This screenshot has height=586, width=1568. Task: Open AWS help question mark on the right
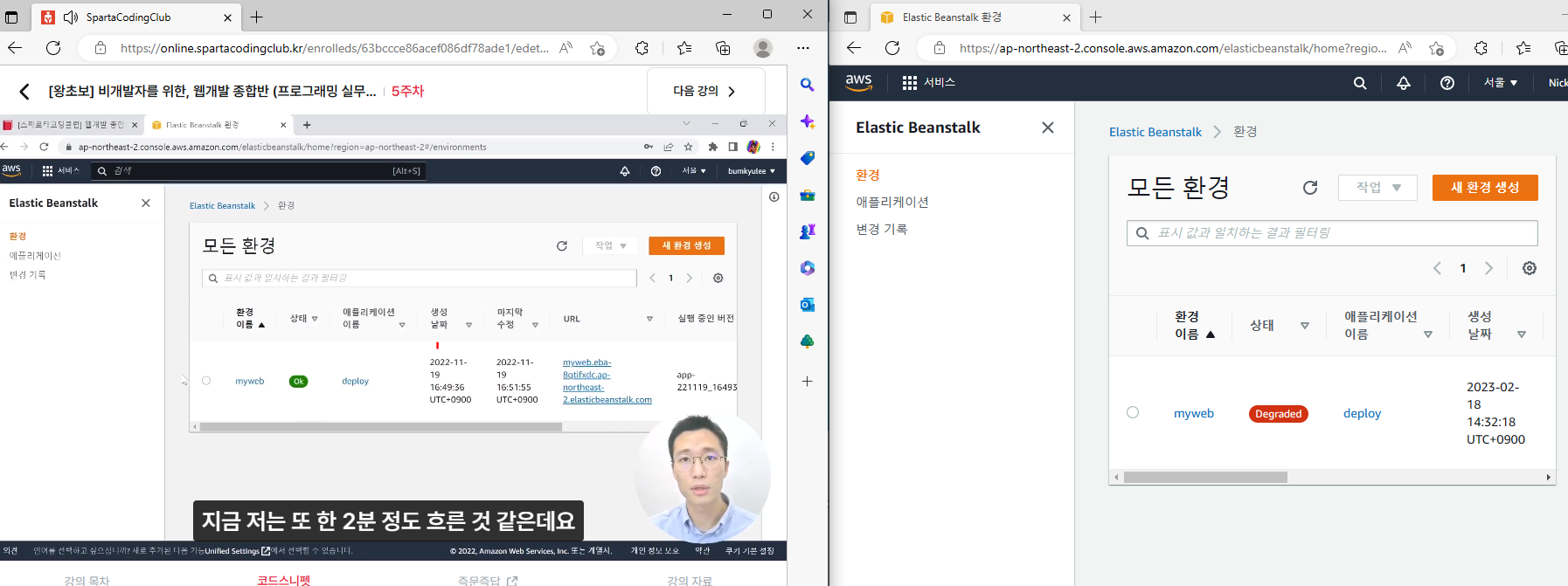[x=1447, y=83]
